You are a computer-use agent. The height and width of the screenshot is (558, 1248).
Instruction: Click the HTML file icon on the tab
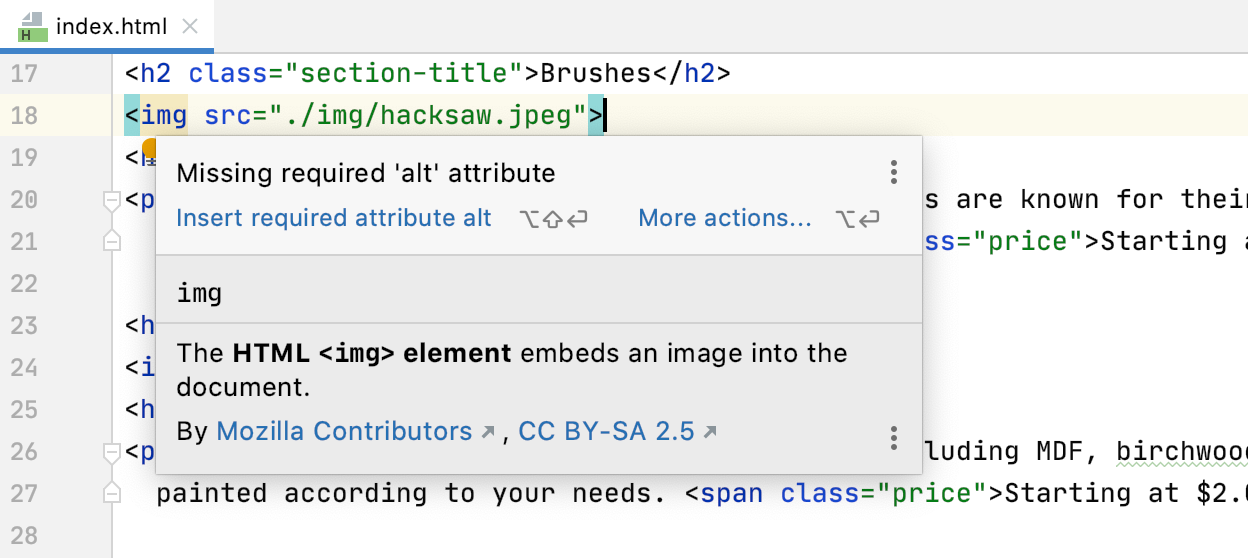(33, 27)
